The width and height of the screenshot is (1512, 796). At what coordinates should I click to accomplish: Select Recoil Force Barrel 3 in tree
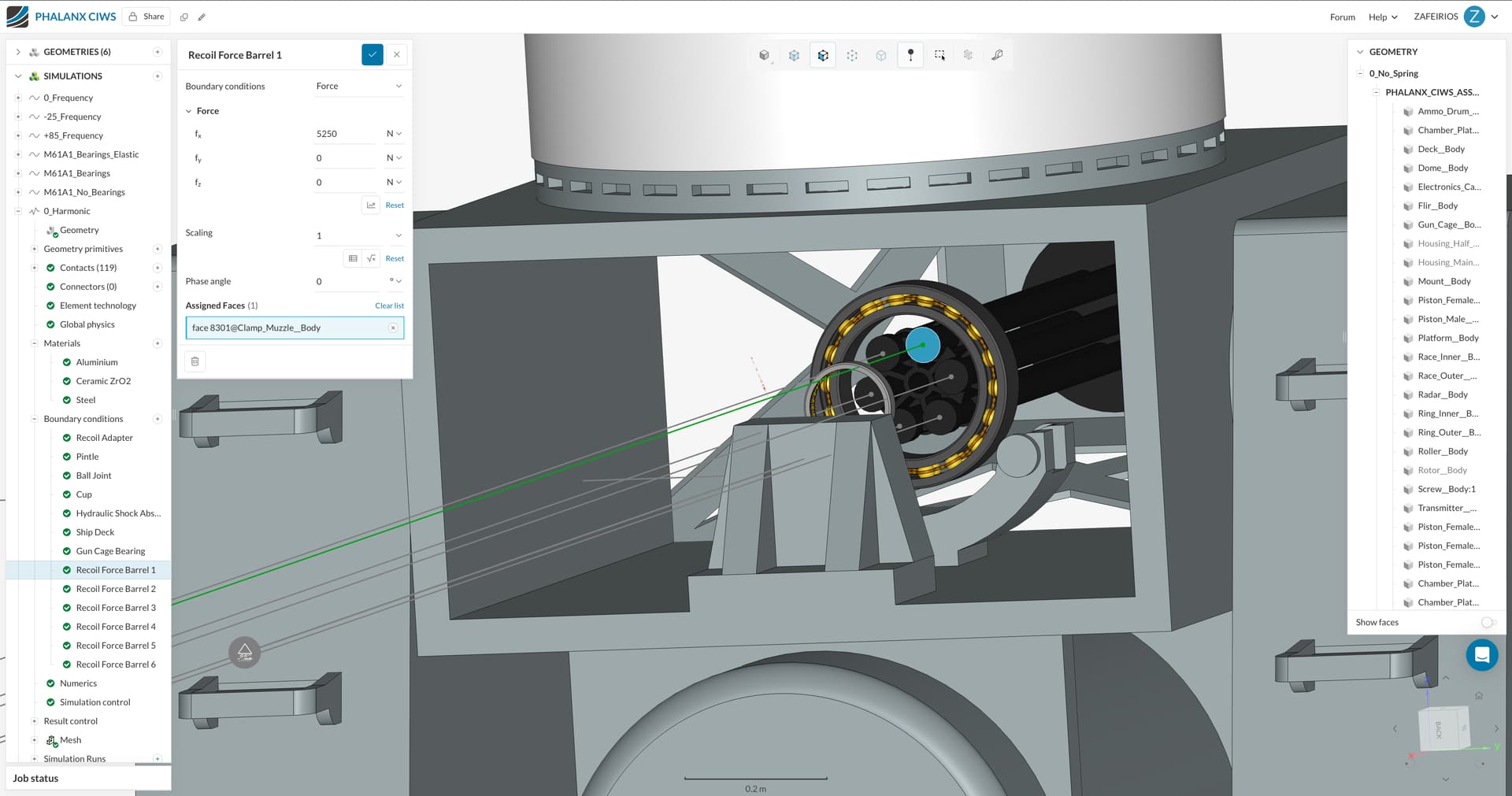point(116,608)
